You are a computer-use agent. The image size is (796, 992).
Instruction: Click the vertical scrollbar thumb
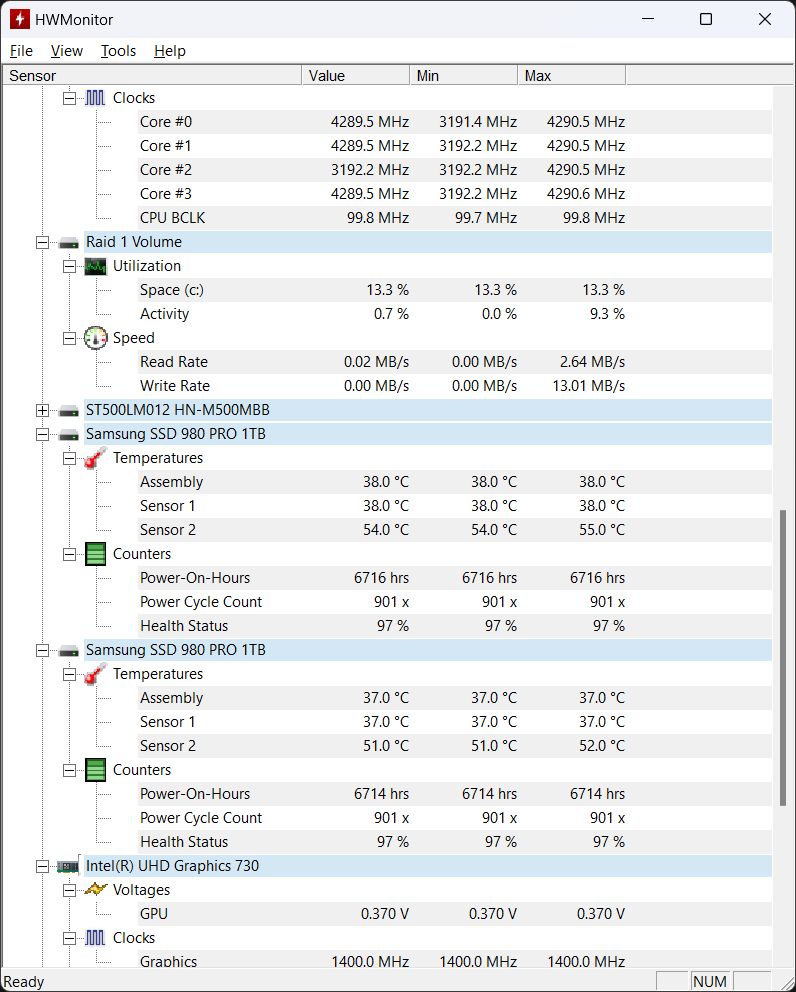pyautogui.click(x=783, y=657)
